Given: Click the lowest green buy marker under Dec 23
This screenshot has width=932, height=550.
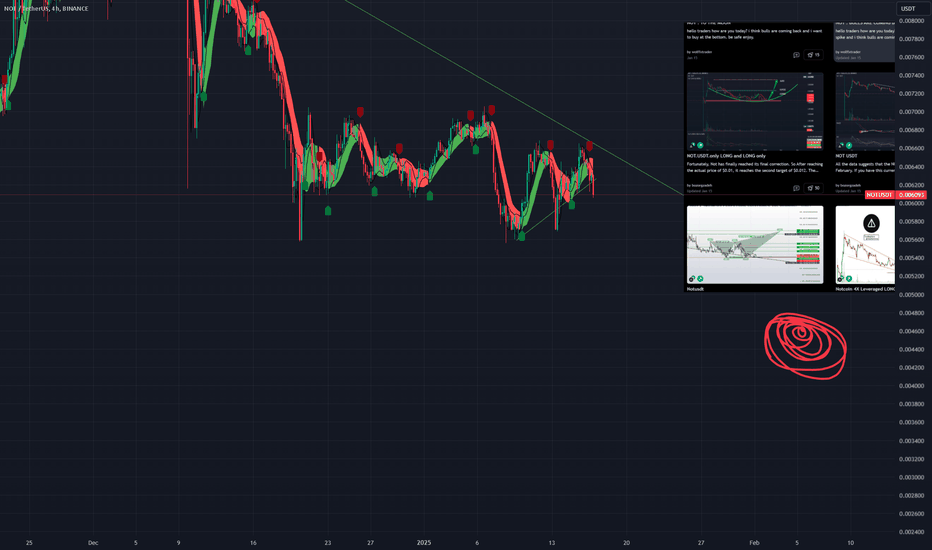Looking at the screenshot, I should coord(328,210).
